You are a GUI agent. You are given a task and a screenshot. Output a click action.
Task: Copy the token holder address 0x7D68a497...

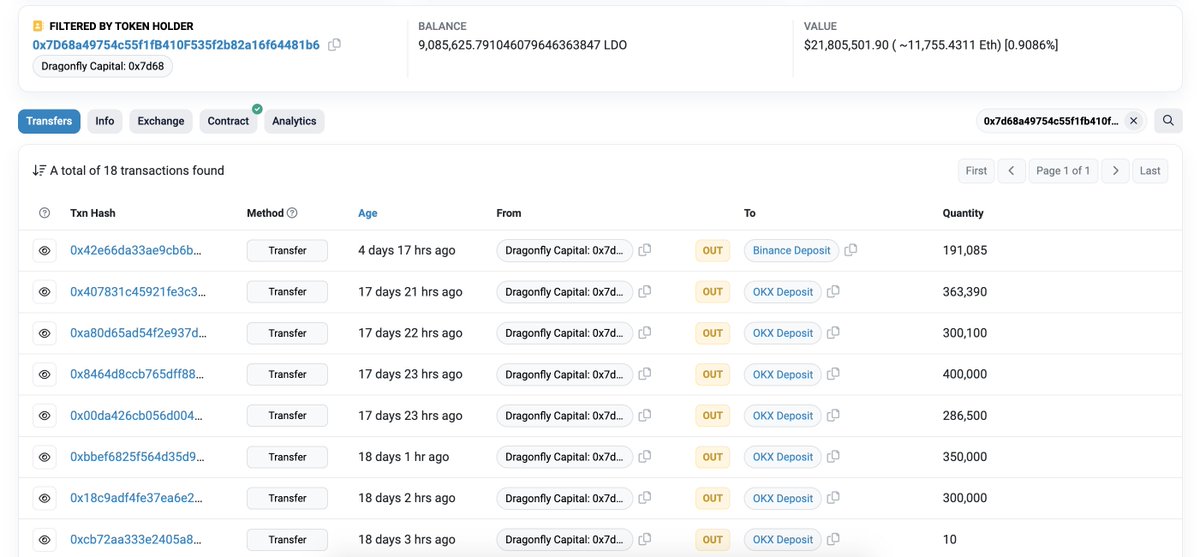coord(335,45)
